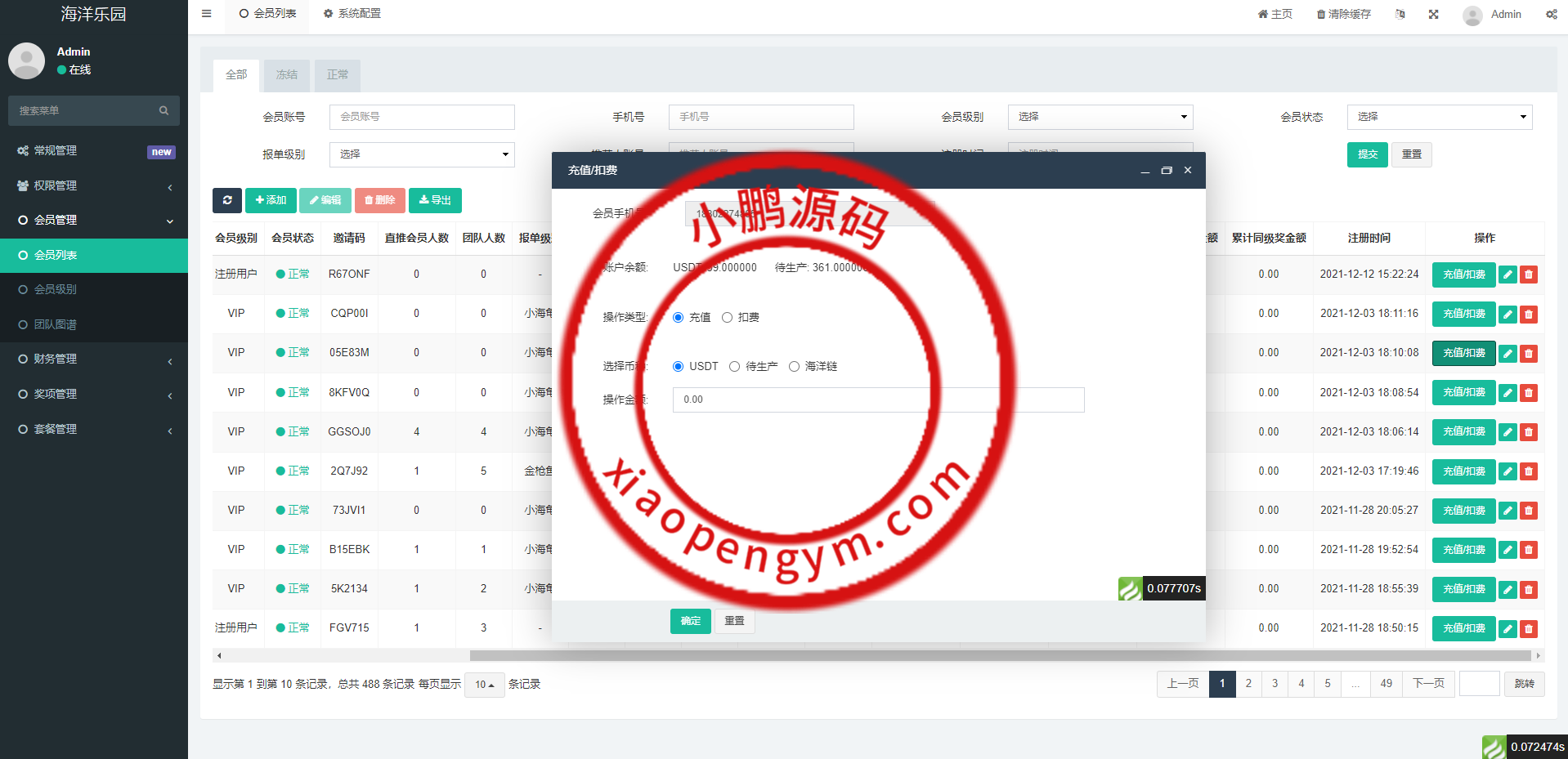Open the 系统配置 top menu
Image resolution: width=1568 pixels, height=759 pixels.
(352, 14)
